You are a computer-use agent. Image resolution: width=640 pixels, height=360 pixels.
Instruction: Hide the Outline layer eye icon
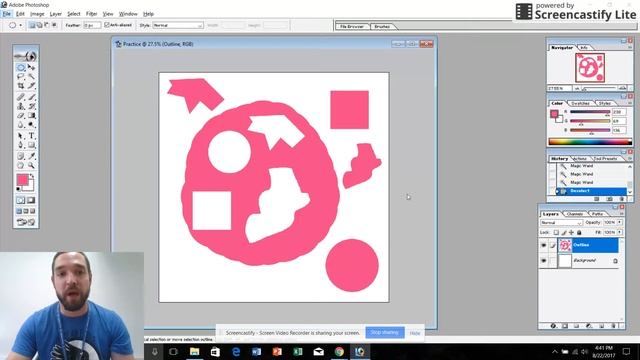[x=544, y=245]
